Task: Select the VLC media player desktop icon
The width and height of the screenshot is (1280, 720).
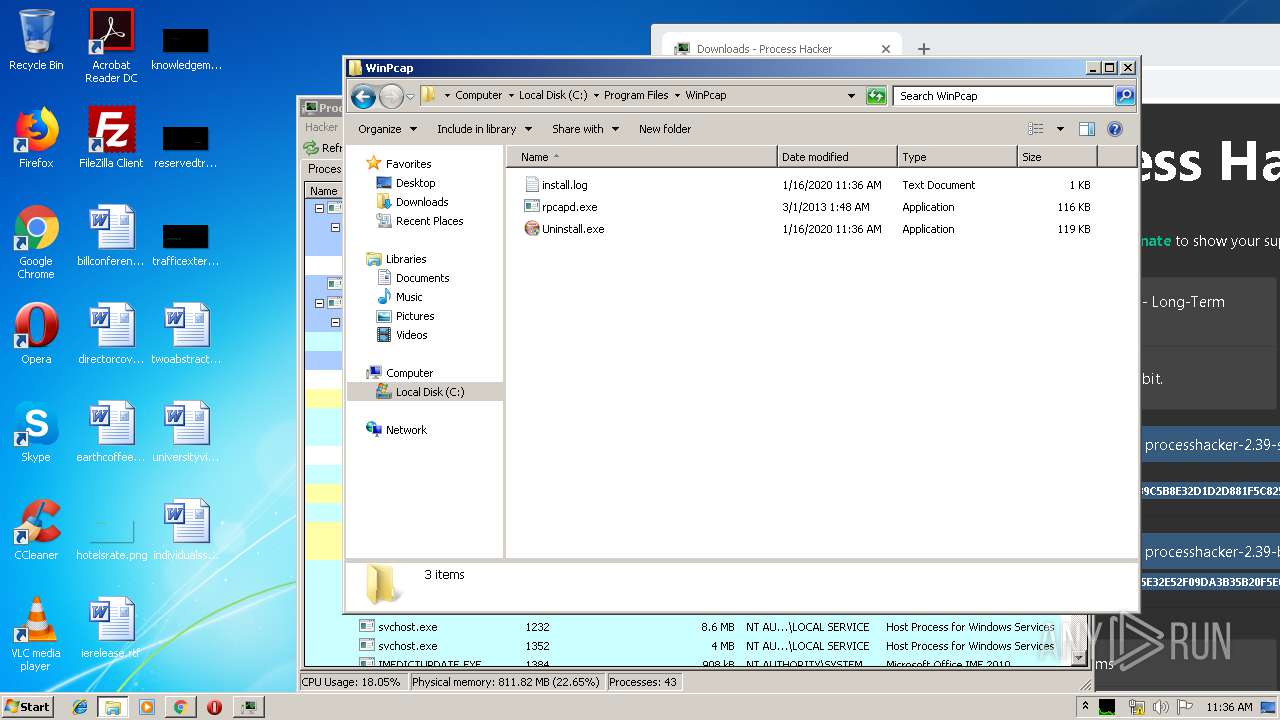Action: coord(36,635)
